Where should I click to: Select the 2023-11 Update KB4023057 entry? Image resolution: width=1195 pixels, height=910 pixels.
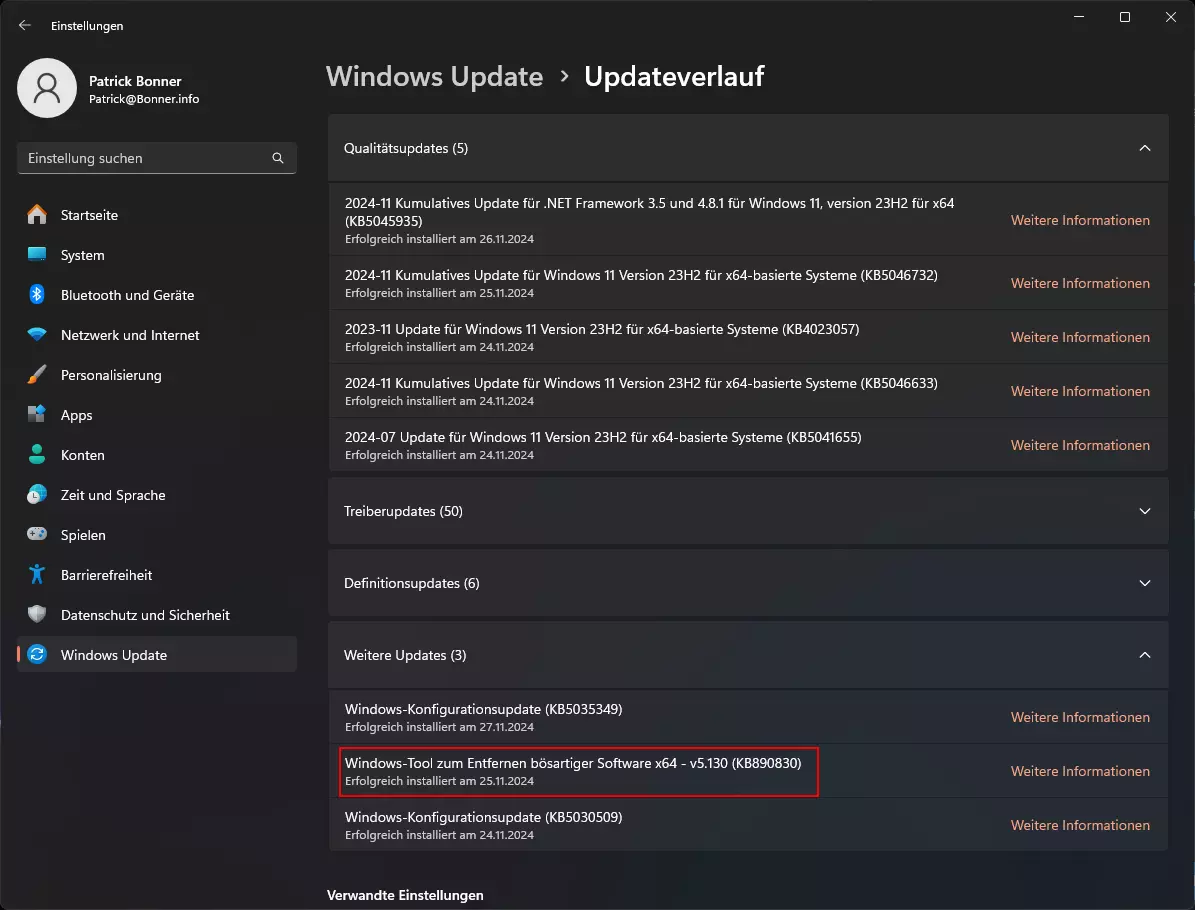point(748,337)
